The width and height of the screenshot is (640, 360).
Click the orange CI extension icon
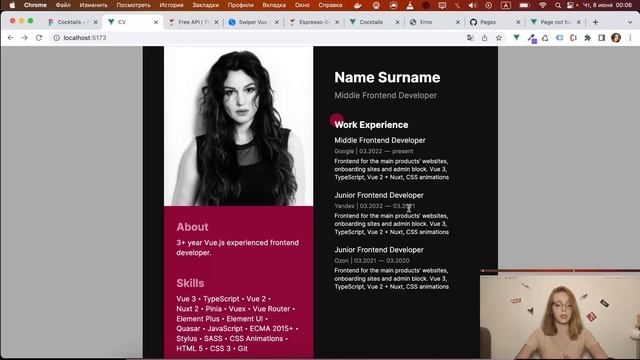[573, 38]
